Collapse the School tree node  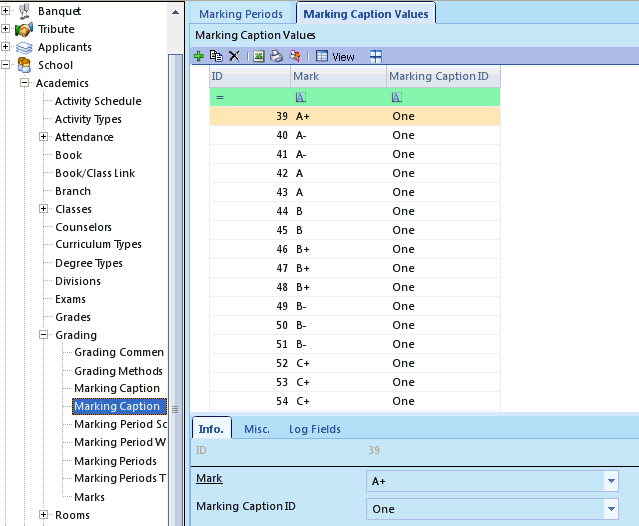5,64
